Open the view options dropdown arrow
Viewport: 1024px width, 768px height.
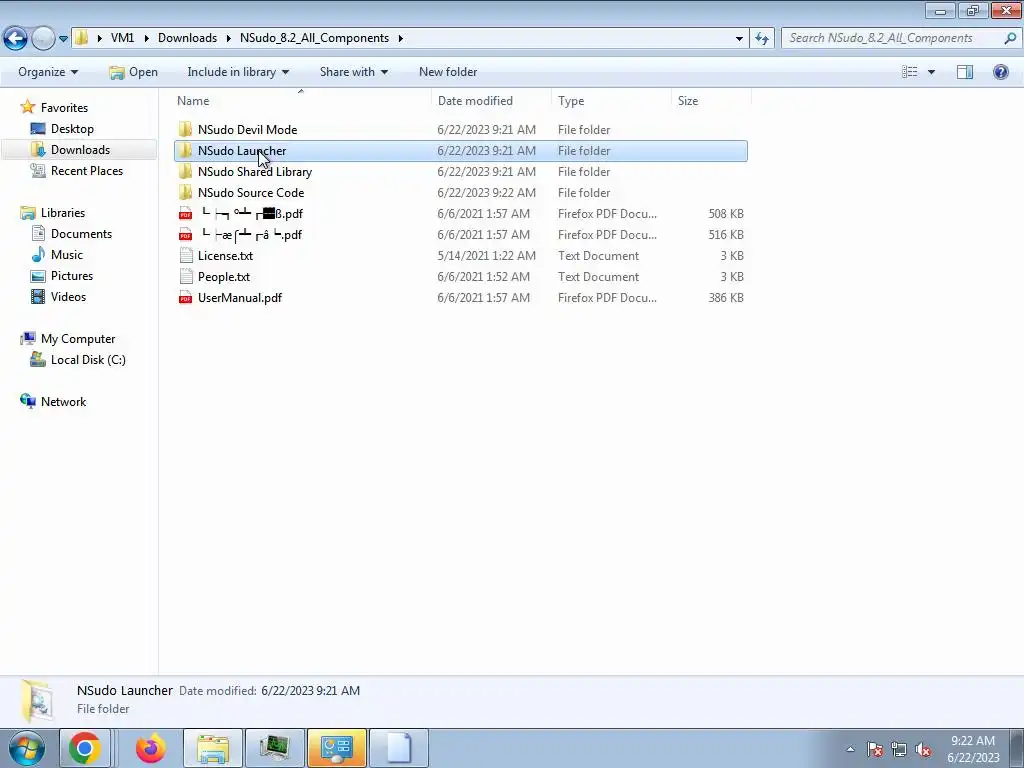pyautogui.click(x=931, y=72)
